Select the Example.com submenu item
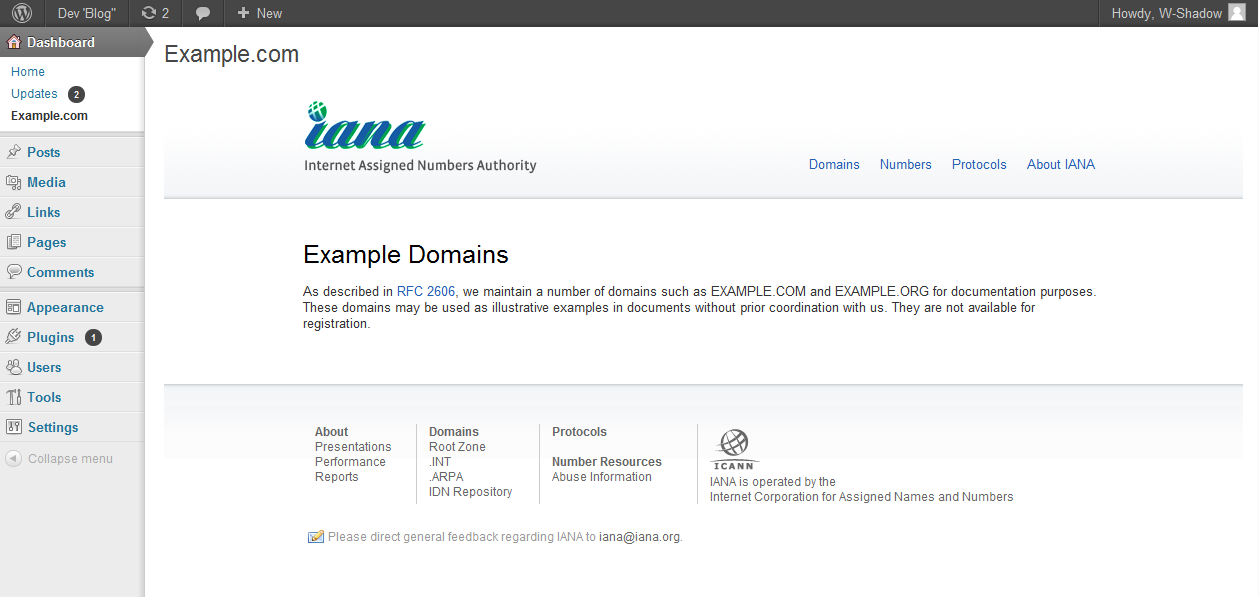The width and height of the screenshot is (1259, 597). [49, 116]
